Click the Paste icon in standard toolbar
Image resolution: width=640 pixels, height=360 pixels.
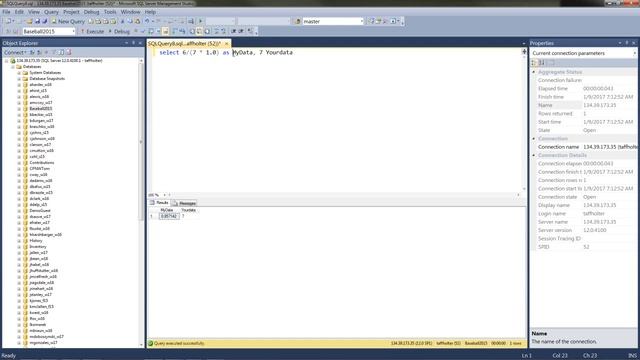coord(138,21)
